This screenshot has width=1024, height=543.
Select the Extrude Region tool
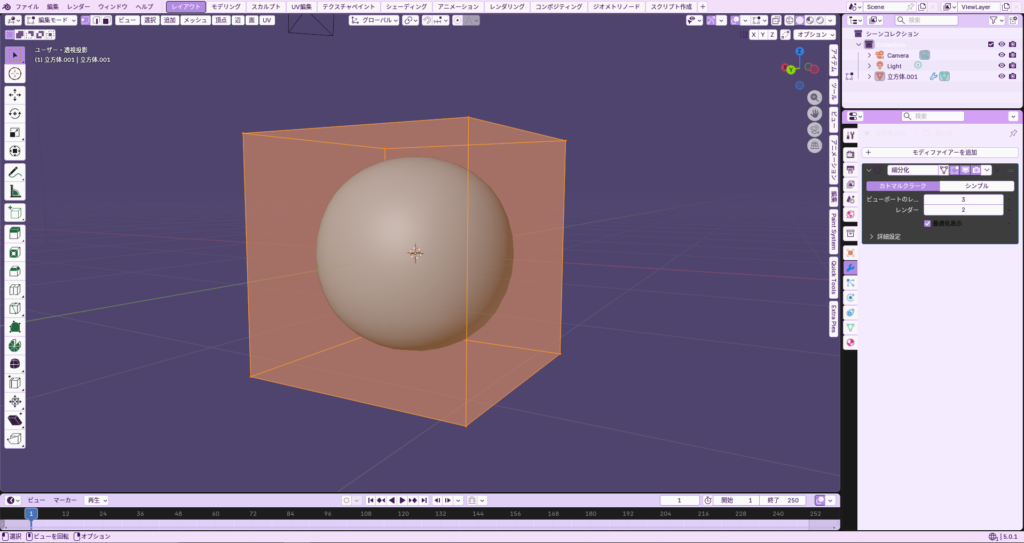(15, 233)
